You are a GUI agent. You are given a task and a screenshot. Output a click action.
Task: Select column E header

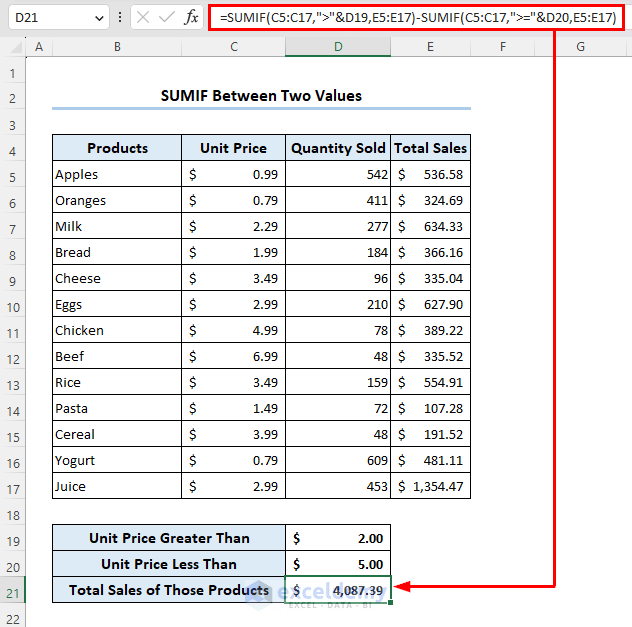coord(430,47)
